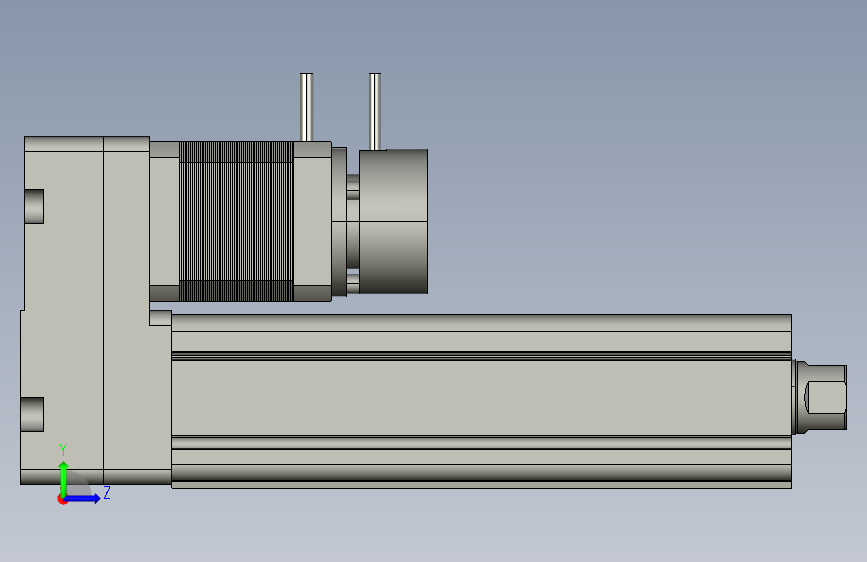Click the red X axis origin dot
867x562 pixels.
pyautogui.click(x=62, y=499)
